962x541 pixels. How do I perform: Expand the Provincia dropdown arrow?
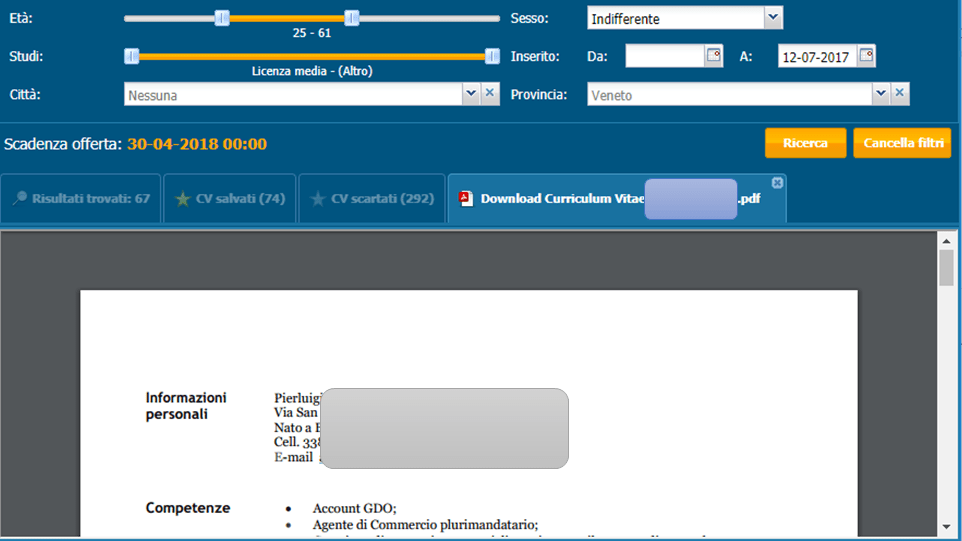(880, 93)
